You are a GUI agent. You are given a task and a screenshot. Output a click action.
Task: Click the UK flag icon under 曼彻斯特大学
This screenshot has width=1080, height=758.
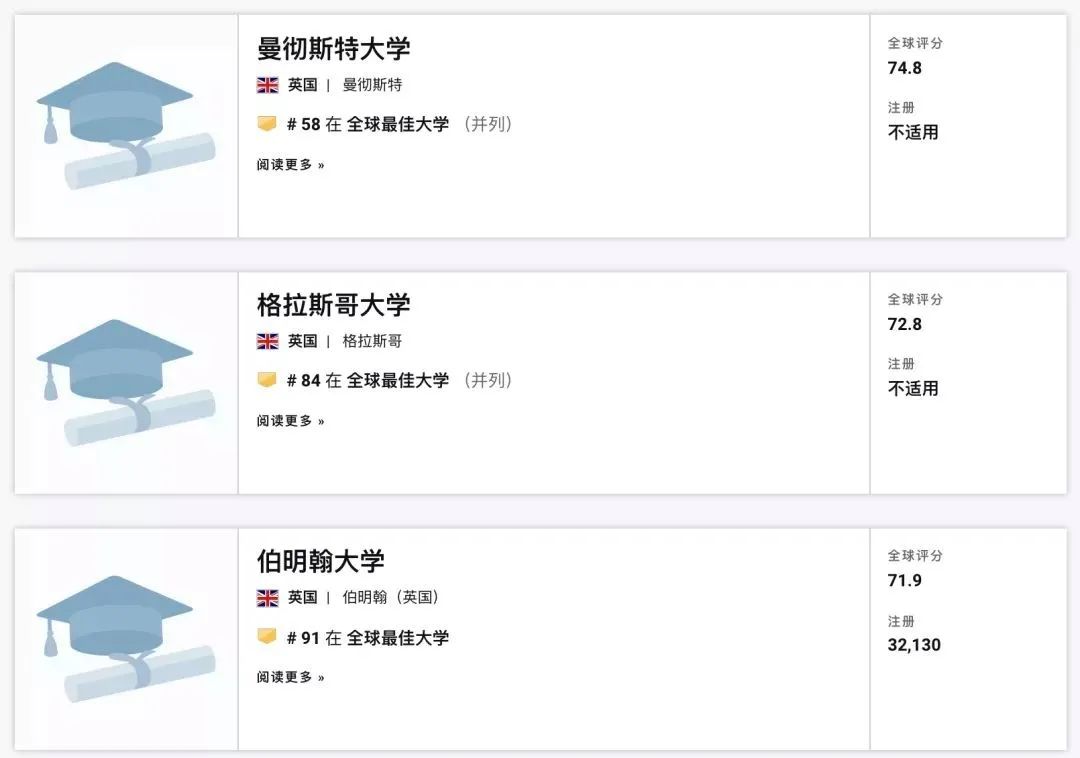pyautogui.click(x=267, y=85)
